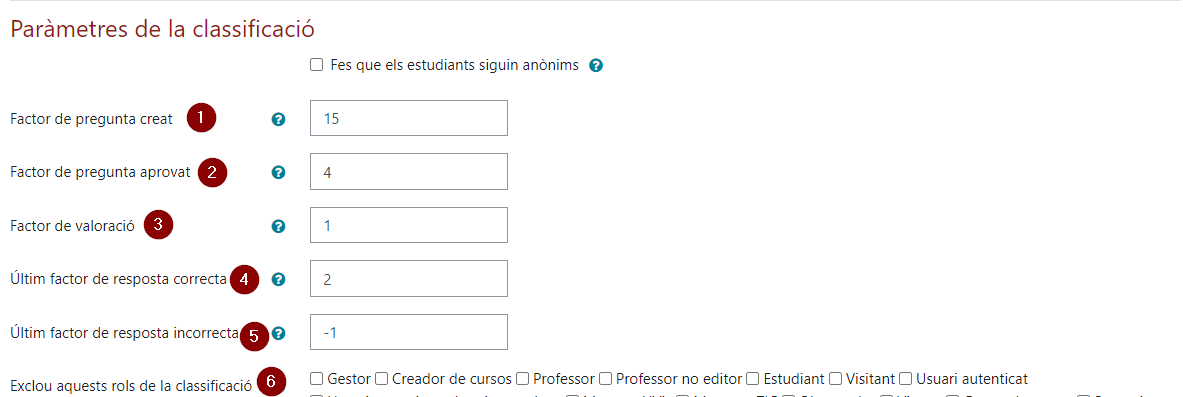Click red marker number 1
1183x397 pixels.
tap(201, 118)
